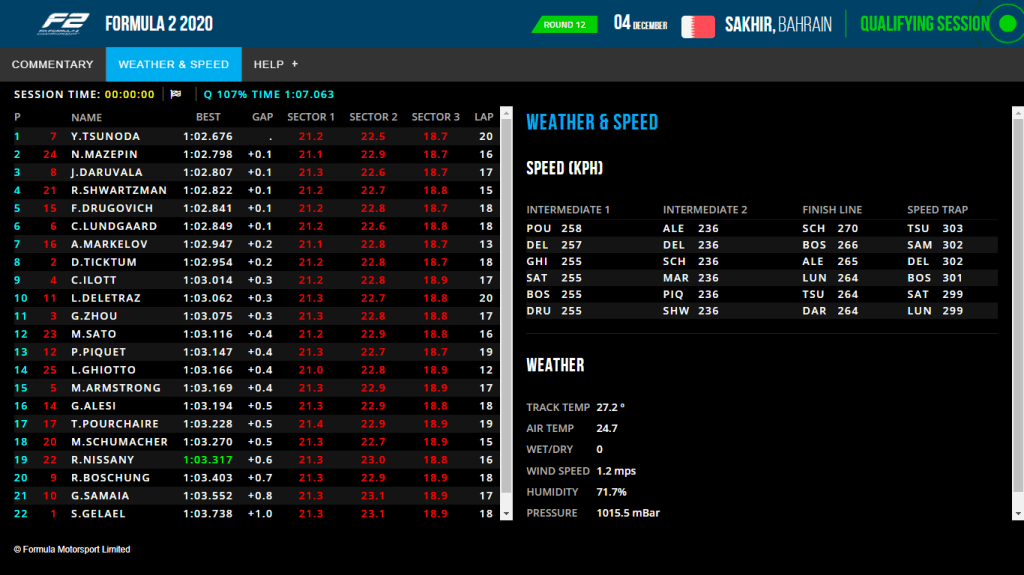Click the TSU 303 speed trap entry
The height and width of the screenshot is (575, 1024).
click(x=935, y=228)
